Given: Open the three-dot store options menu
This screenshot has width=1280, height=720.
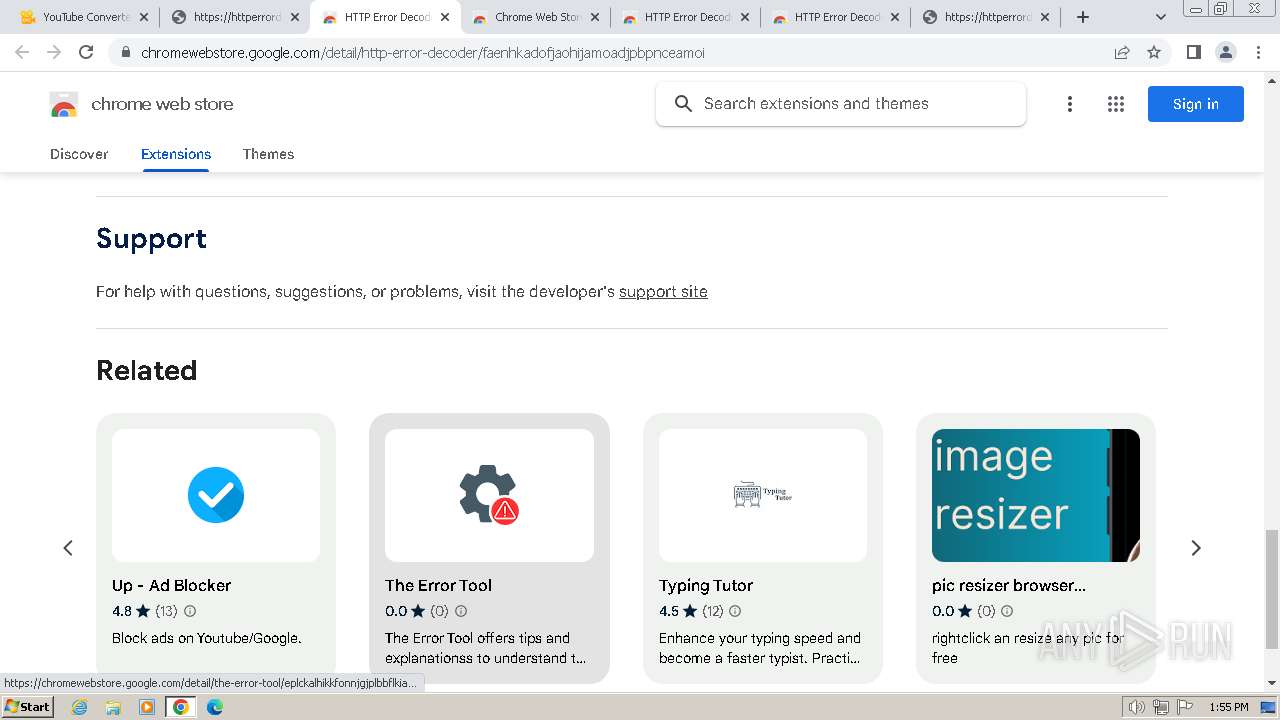Looking at the screenshot, I should pyautogui.click(x=1069, y=104).
